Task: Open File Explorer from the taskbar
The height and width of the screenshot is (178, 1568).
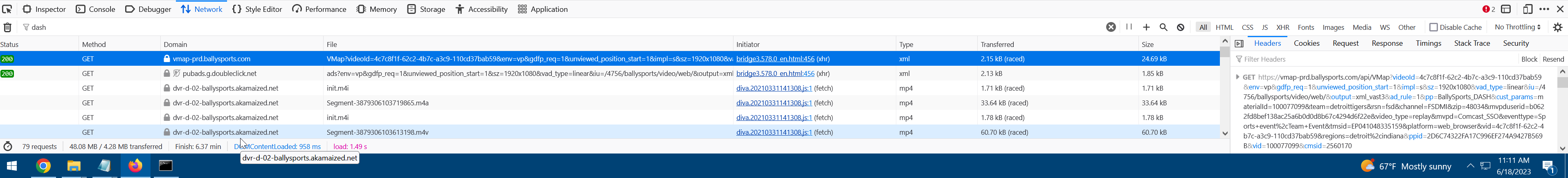Action: click(x=74, y=166)
